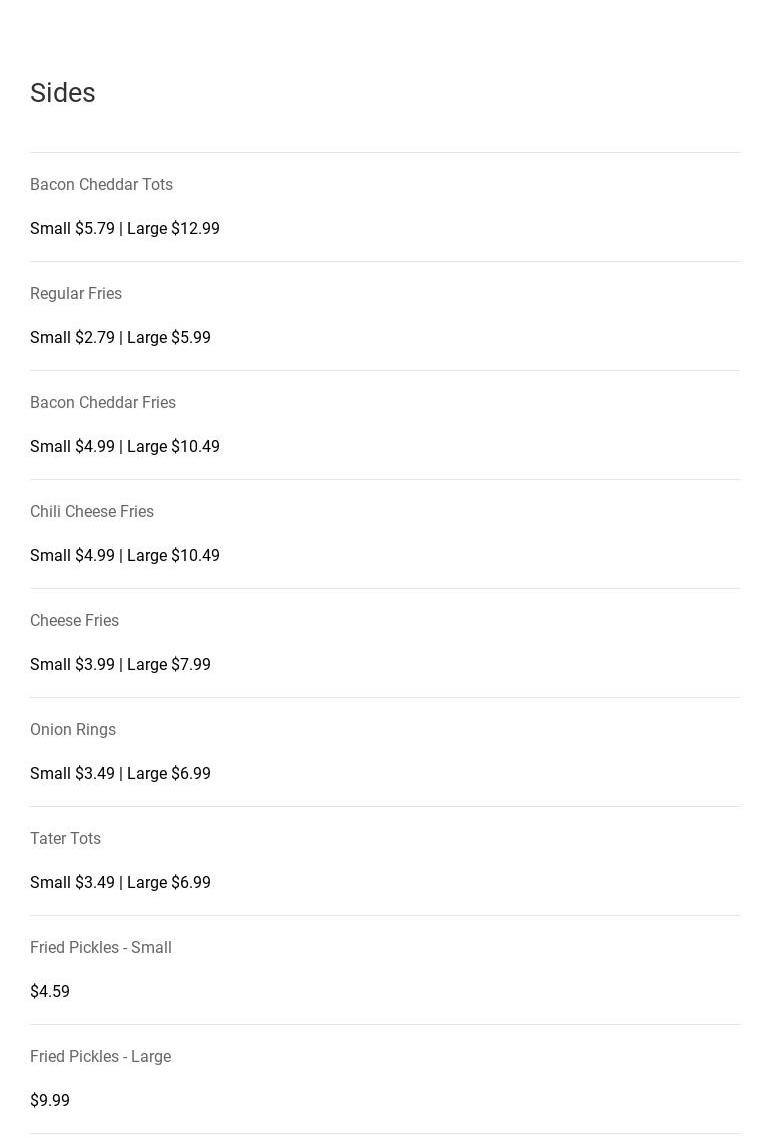Click Bacon Cheddar Tots price line
This screenshot has width=770, height=1146.
(124, 229)
